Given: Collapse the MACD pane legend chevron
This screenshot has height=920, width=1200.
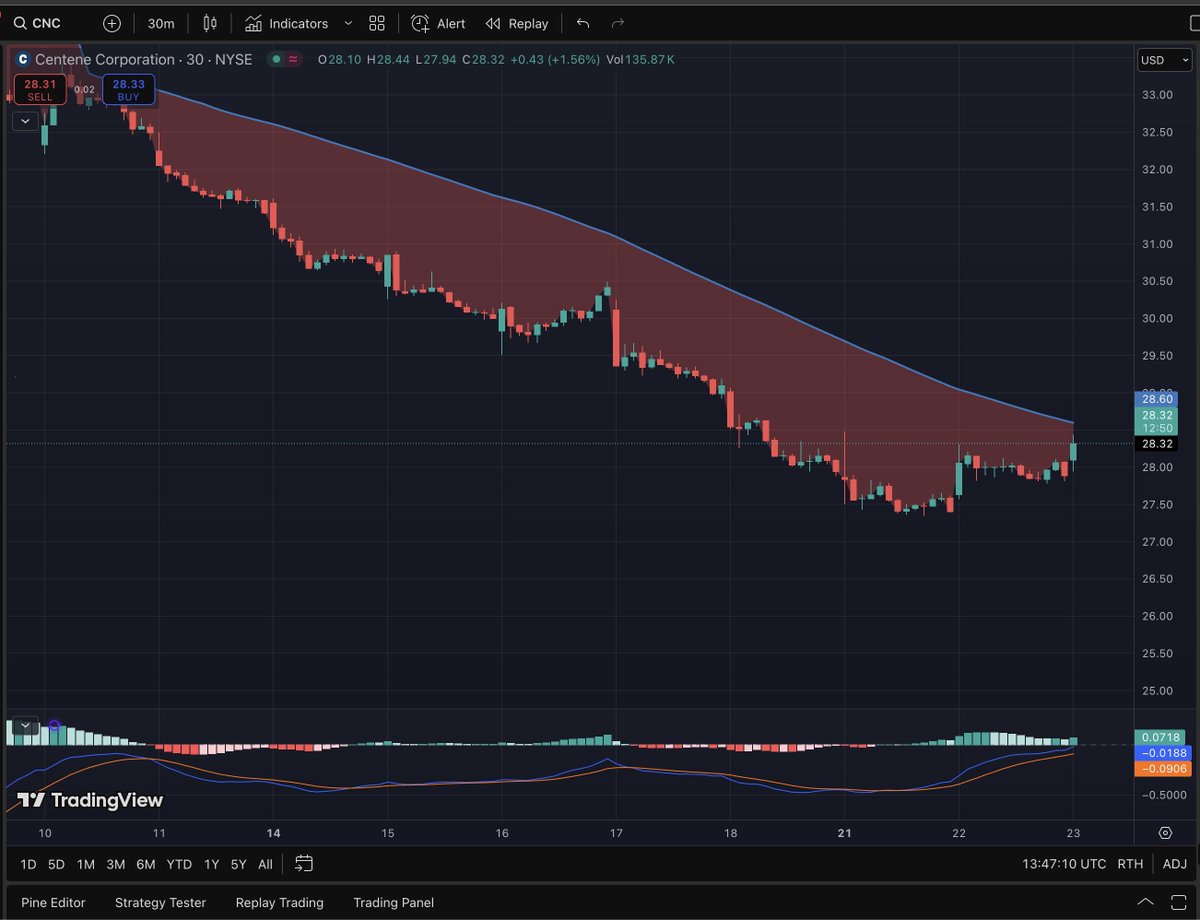Looking at the screenshot, I should click(x=25, y=726).
